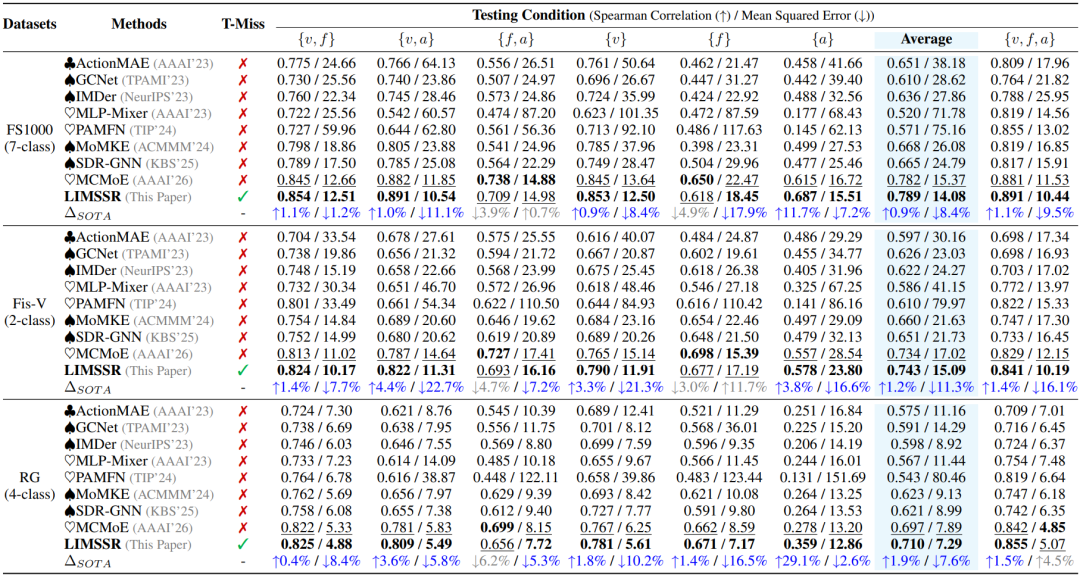The height and width of the screenshot is (578, 1080).
Task: Click the heart symbol before PAMFN in Fis-V section
Action: (68, 303)
